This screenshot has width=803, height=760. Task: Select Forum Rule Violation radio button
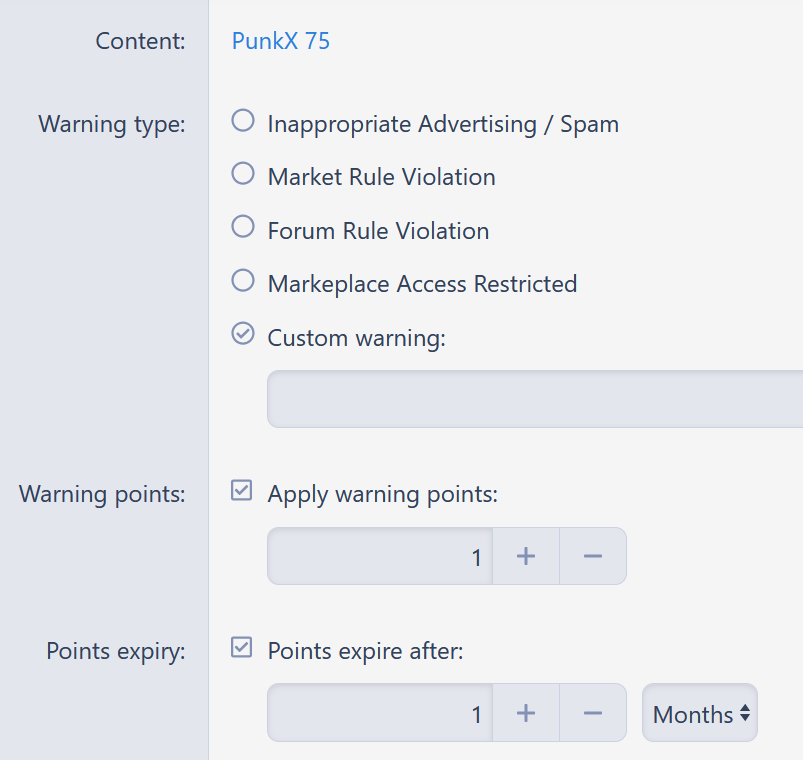[x=243, y=227]
